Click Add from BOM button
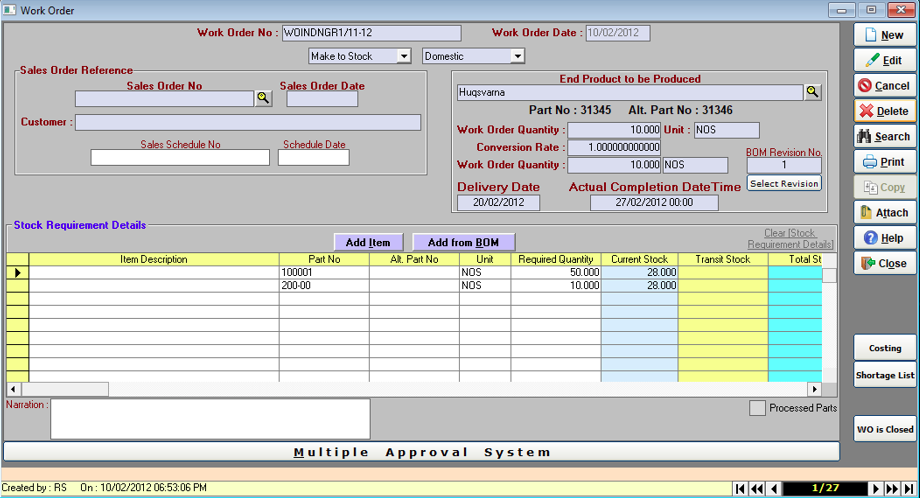920x498 pixels. (x=463, y=242)
